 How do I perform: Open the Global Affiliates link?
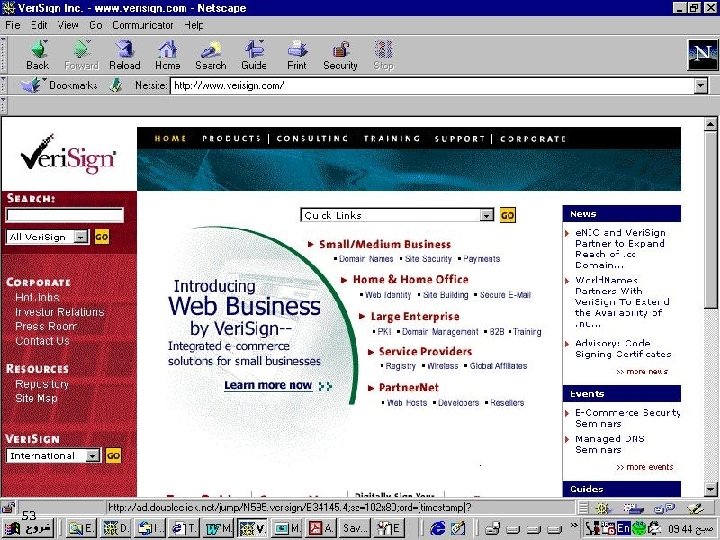[498, 366]
